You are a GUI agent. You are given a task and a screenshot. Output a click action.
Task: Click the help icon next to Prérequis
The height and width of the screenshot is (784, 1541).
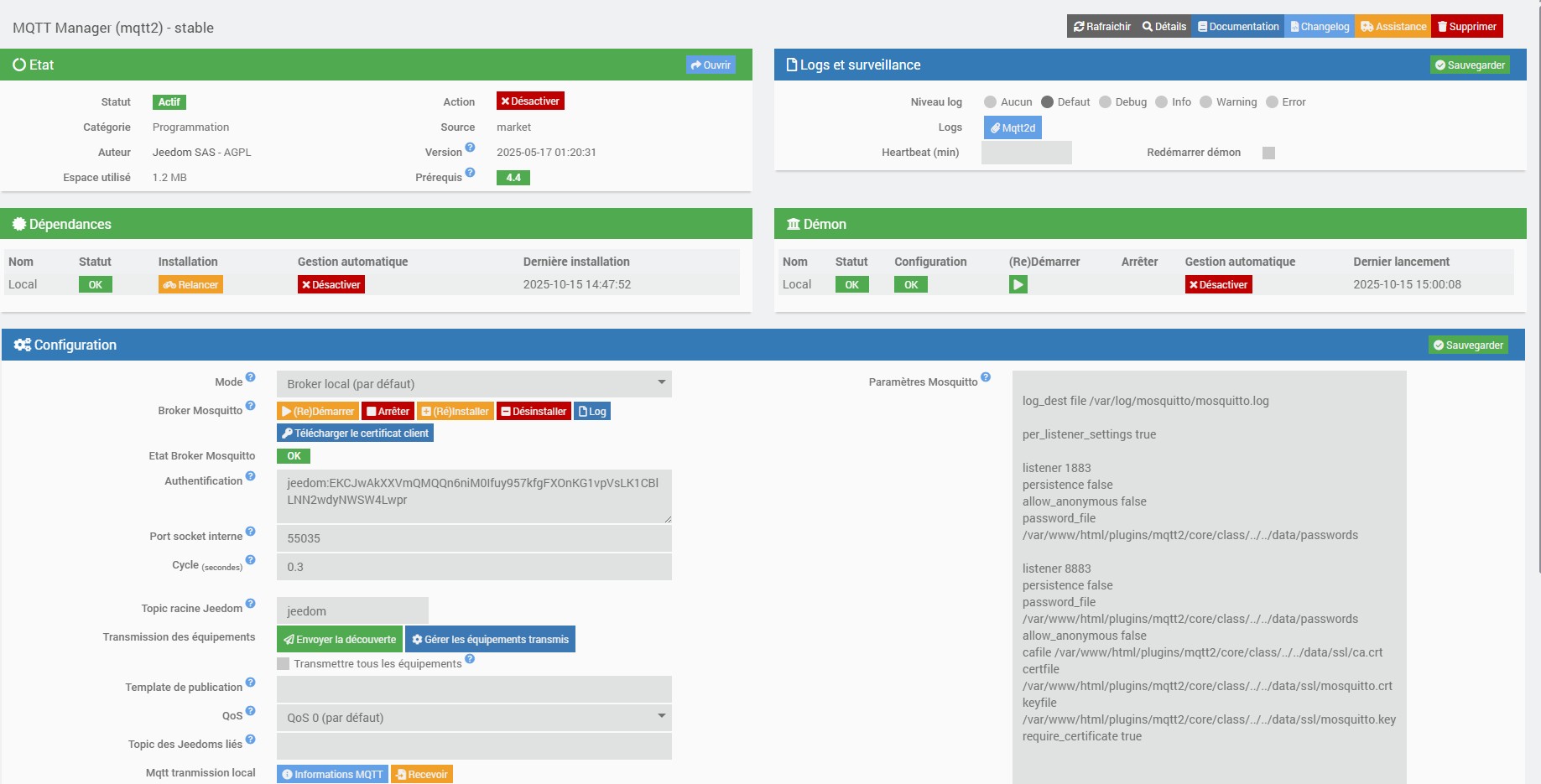tap(470, 173)
